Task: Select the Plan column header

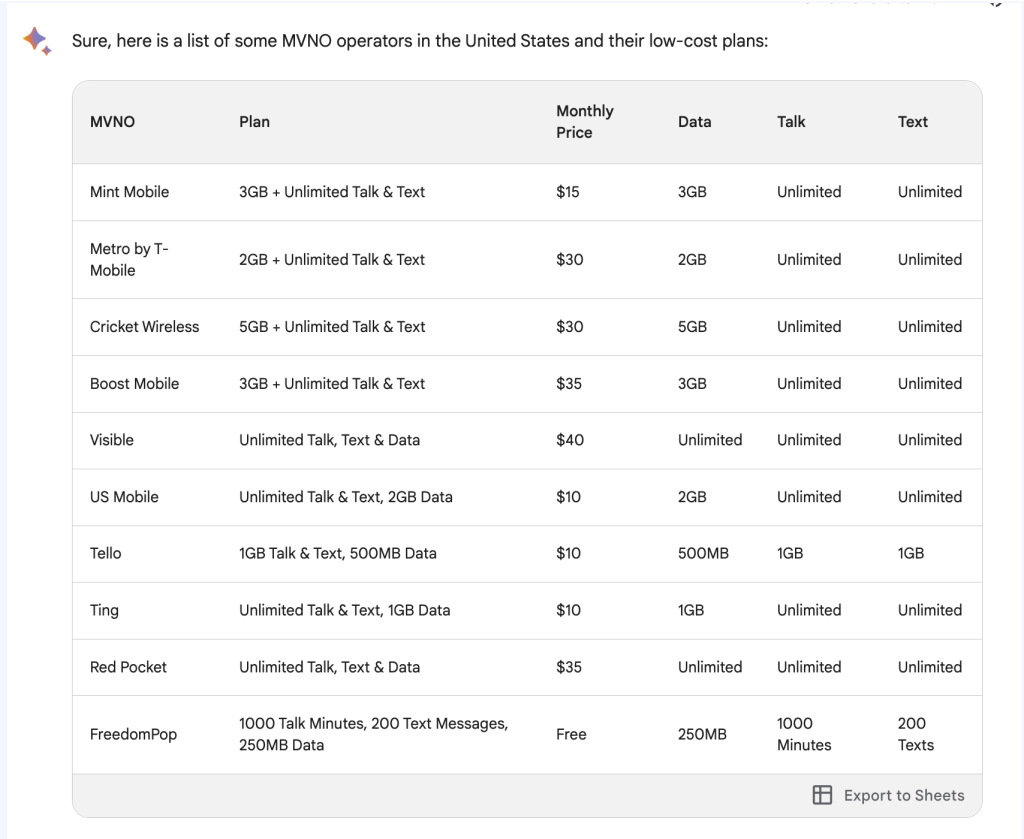Action: point(254,122)
